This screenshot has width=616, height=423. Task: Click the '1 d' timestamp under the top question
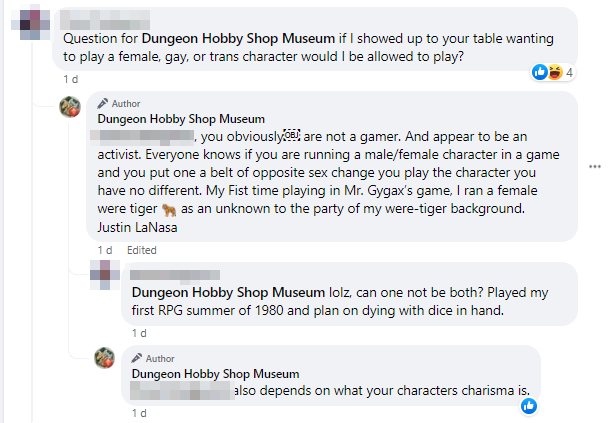pyautogui.click(x=70, y=79)
